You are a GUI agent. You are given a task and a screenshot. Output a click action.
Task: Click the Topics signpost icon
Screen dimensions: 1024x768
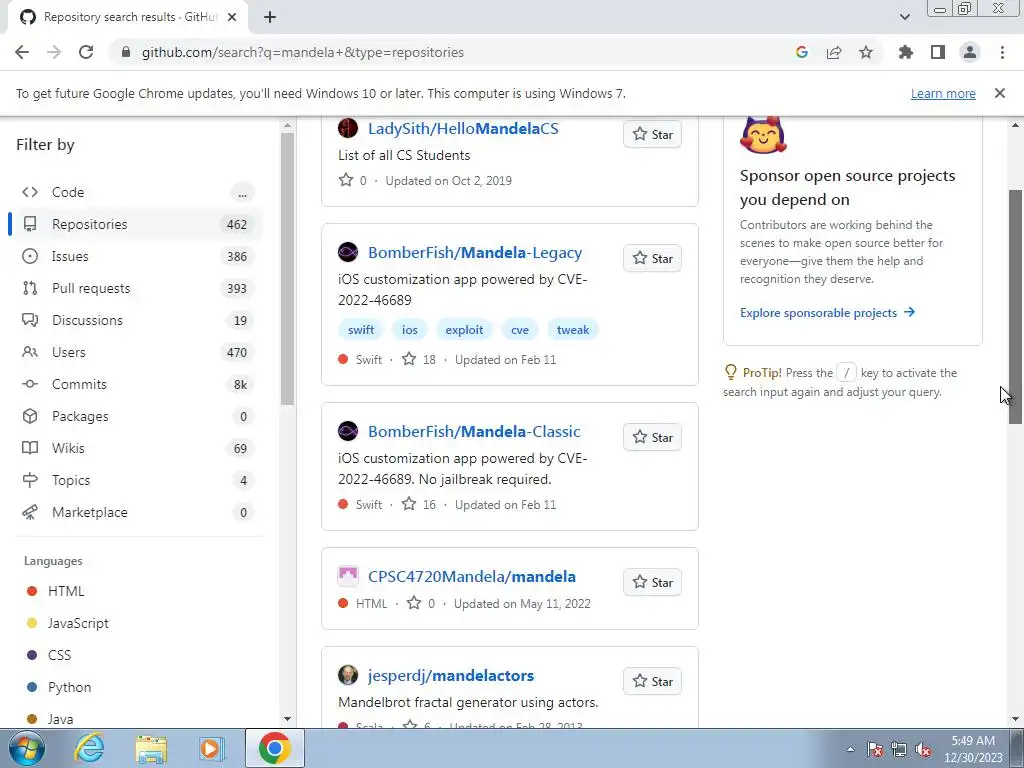point(30,480)
